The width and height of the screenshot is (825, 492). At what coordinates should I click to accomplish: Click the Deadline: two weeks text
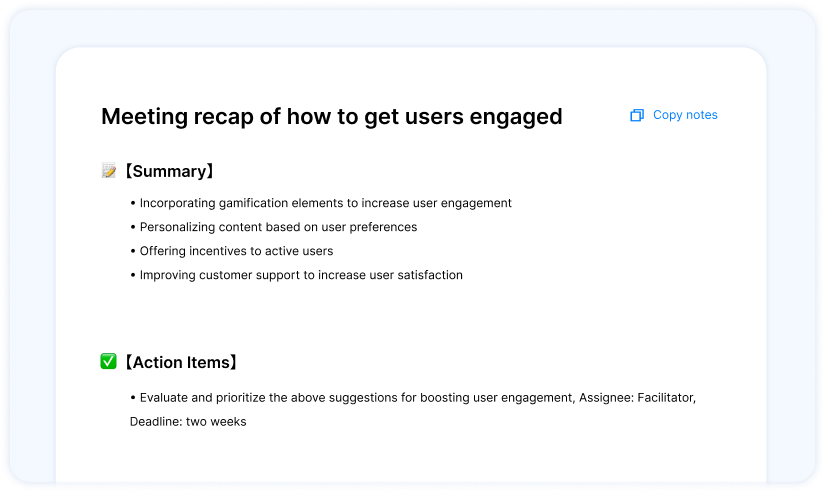188,421
